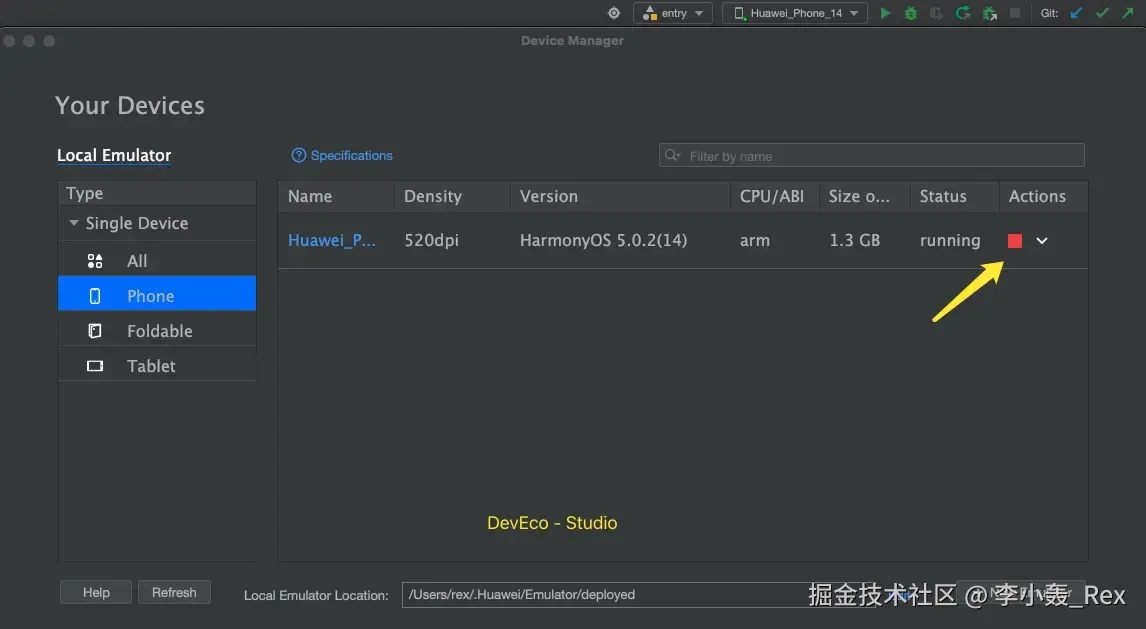Click the locate target icon in the toolbar
Screen dimensions: 1146x629
(614, 13)
